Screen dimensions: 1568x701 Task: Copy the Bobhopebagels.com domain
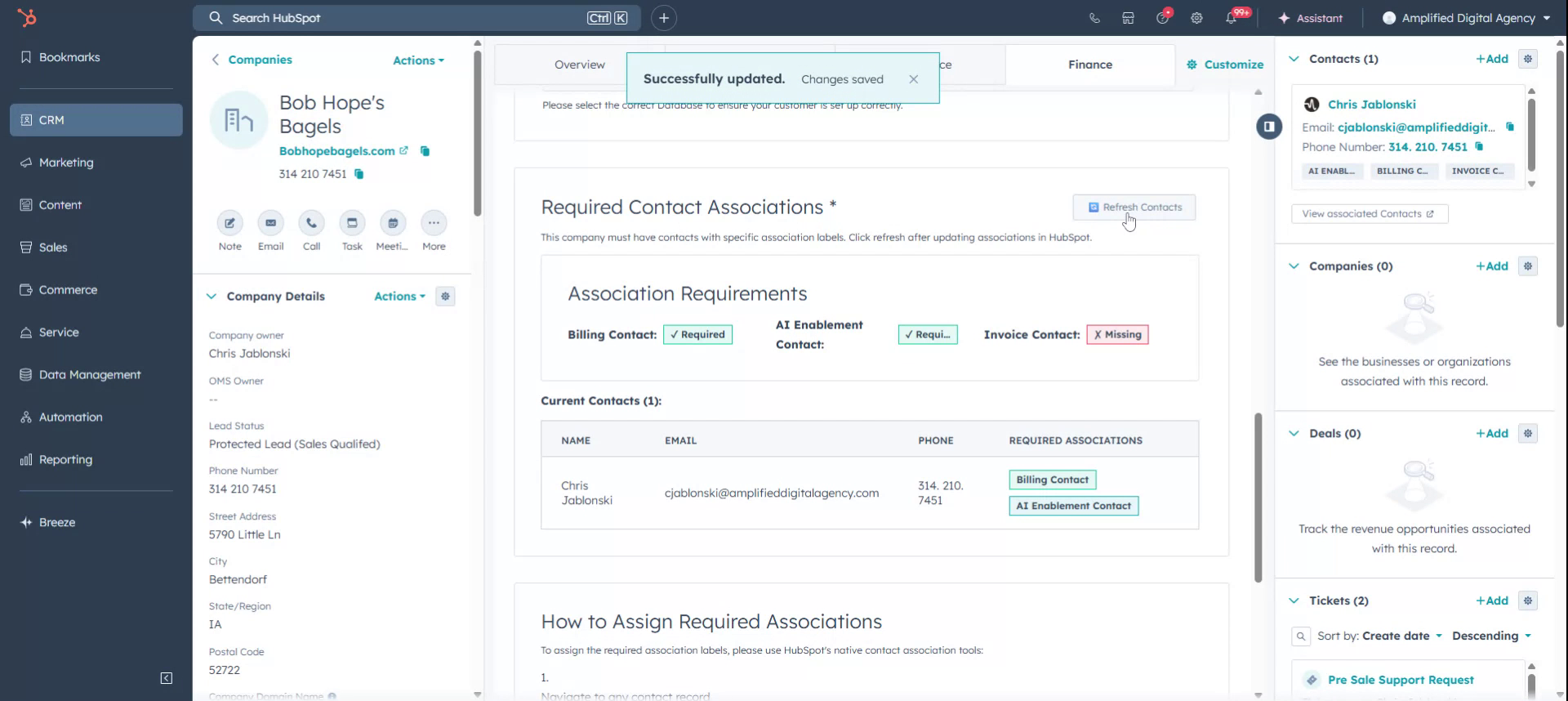[x=425, y=151]
